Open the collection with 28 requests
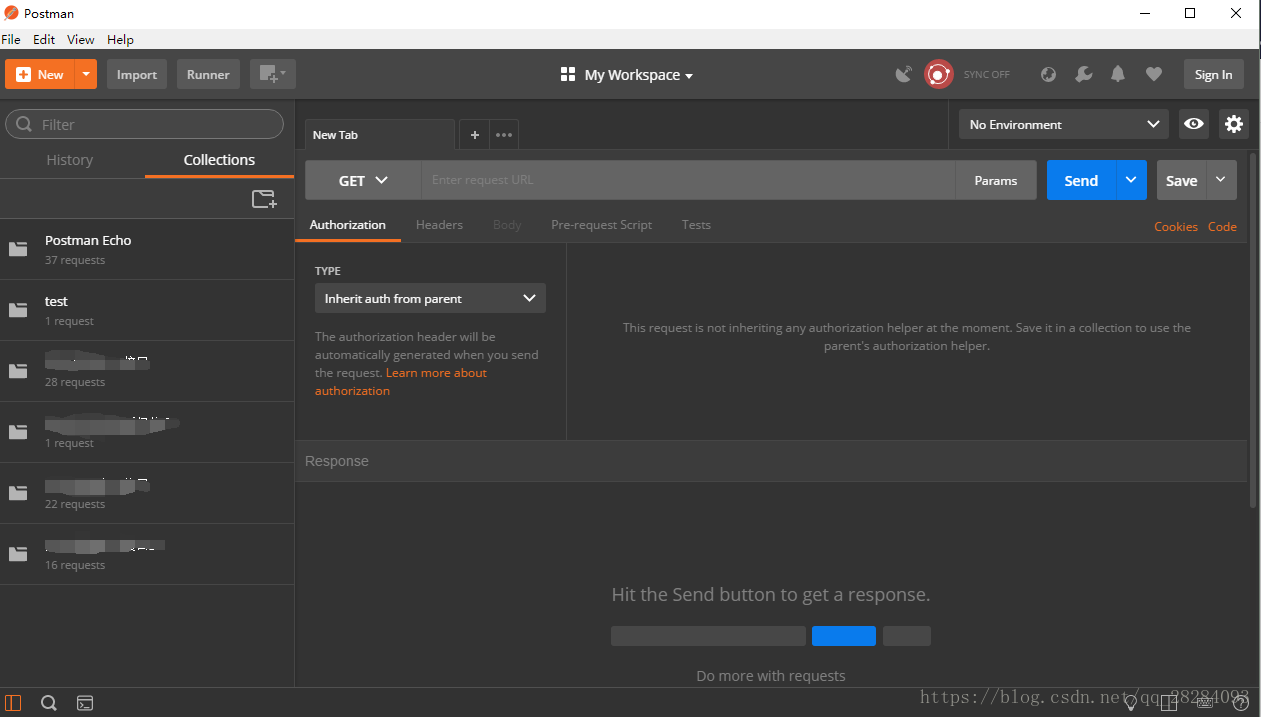Viewport: 1261px width, 717px height. 147,371
